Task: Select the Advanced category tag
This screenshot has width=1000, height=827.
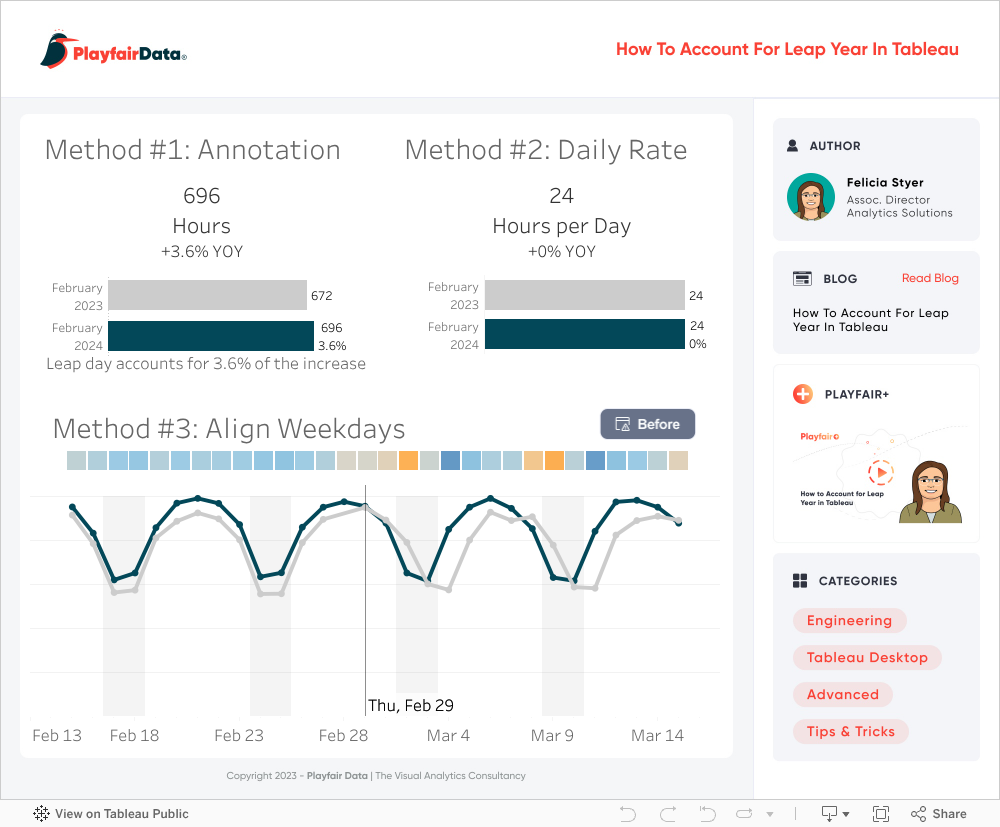Action: (842, 694)
